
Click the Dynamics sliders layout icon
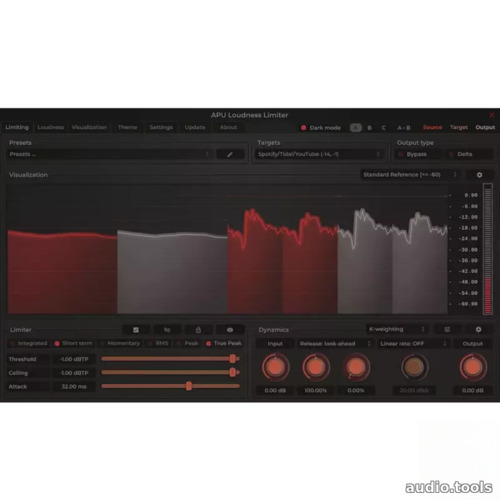coord(447,329)
